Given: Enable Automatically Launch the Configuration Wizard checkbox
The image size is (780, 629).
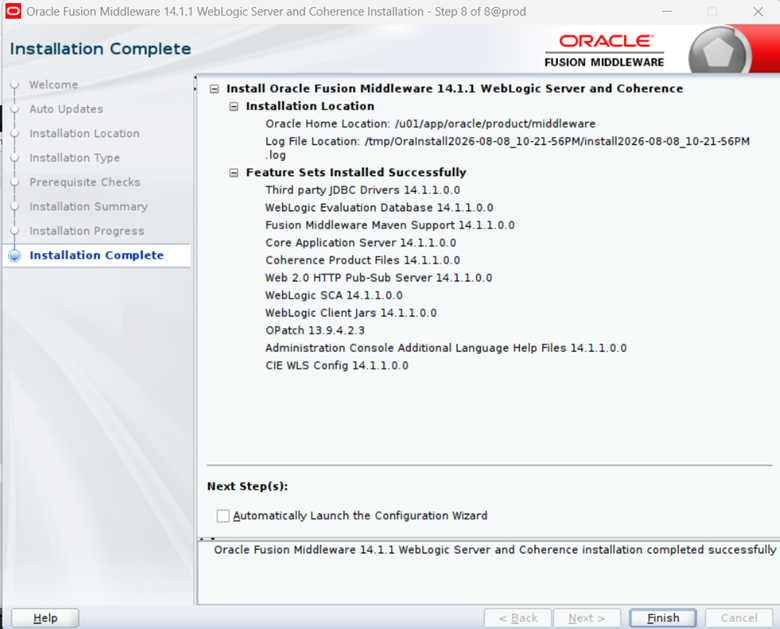Looking at the screenshot, I should click(x=223, y=516).
